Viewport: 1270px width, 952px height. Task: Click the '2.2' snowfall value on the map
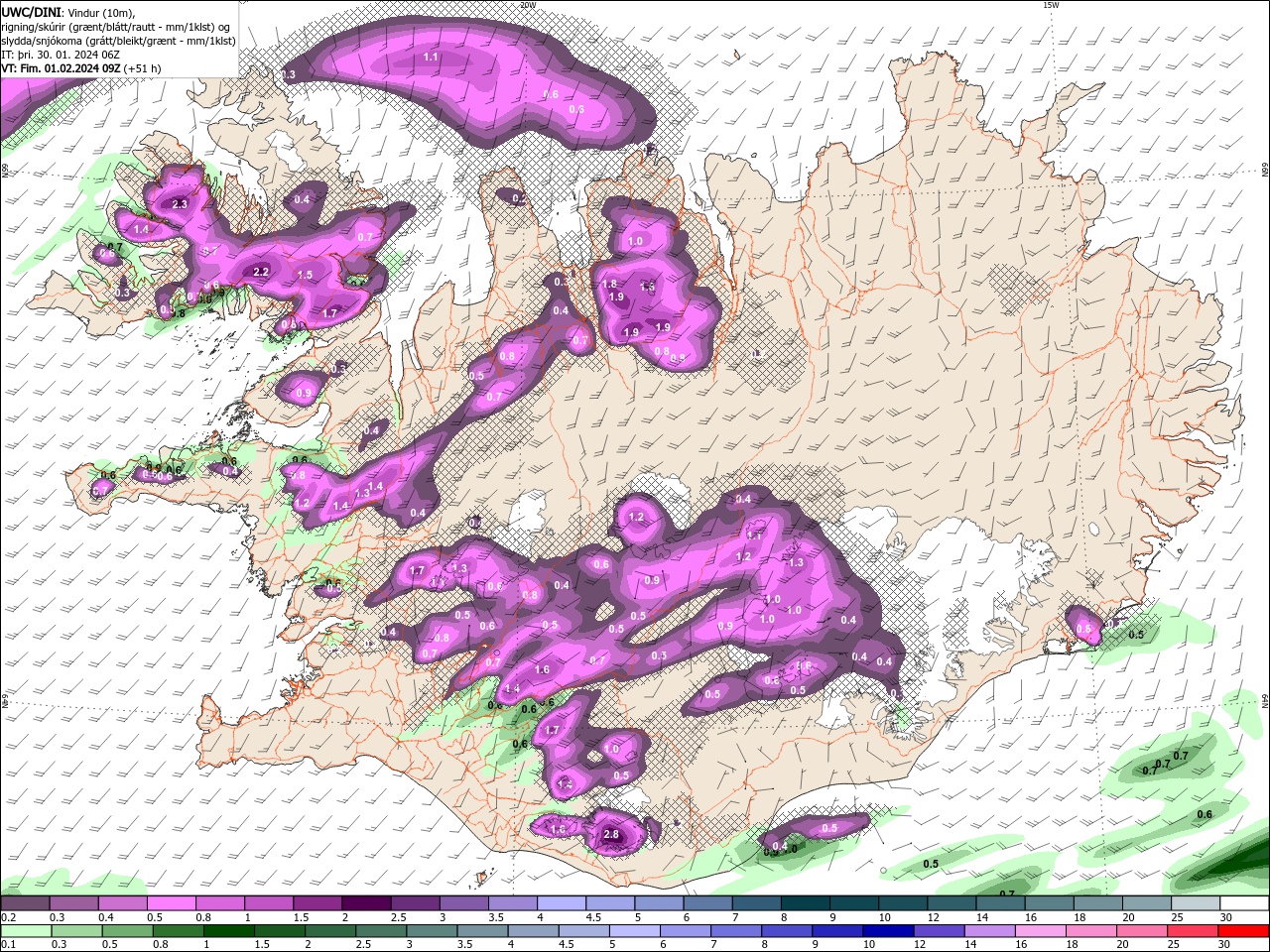click(261, 272)
